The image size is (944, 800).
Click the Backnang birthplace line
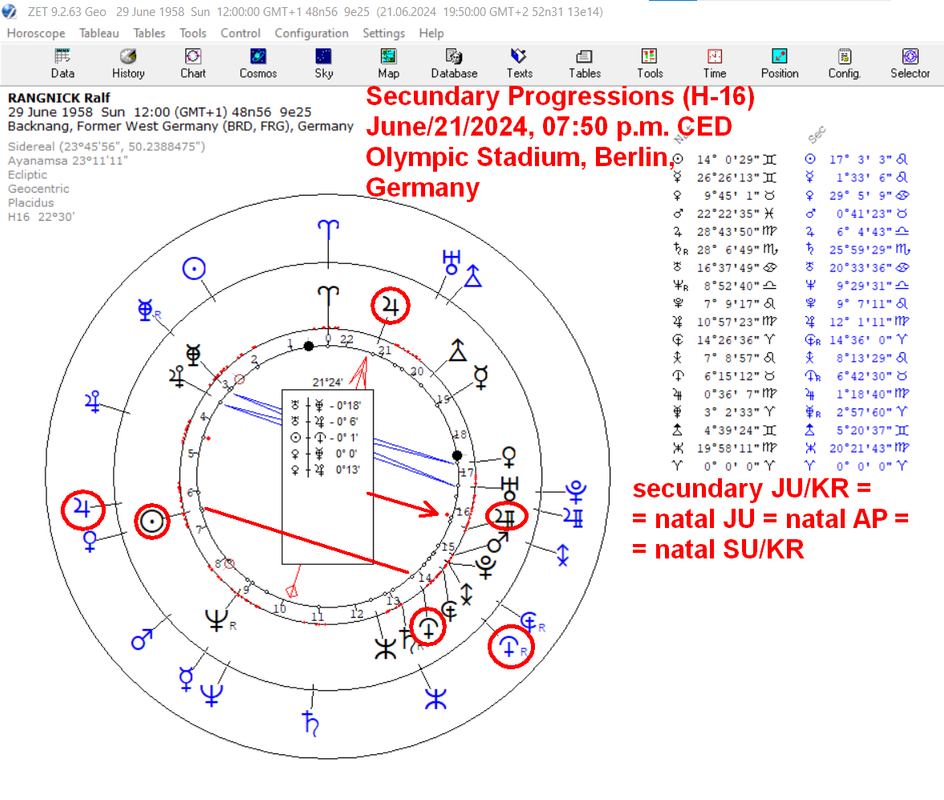tap(181, 126)
